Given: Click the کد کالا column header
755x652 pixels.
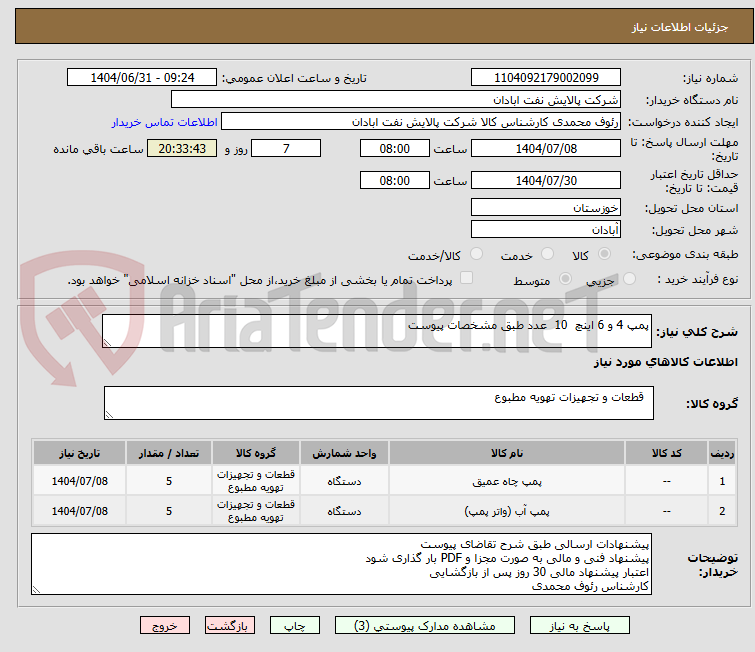Looking at the screenshot, I should tap(666, 453).
